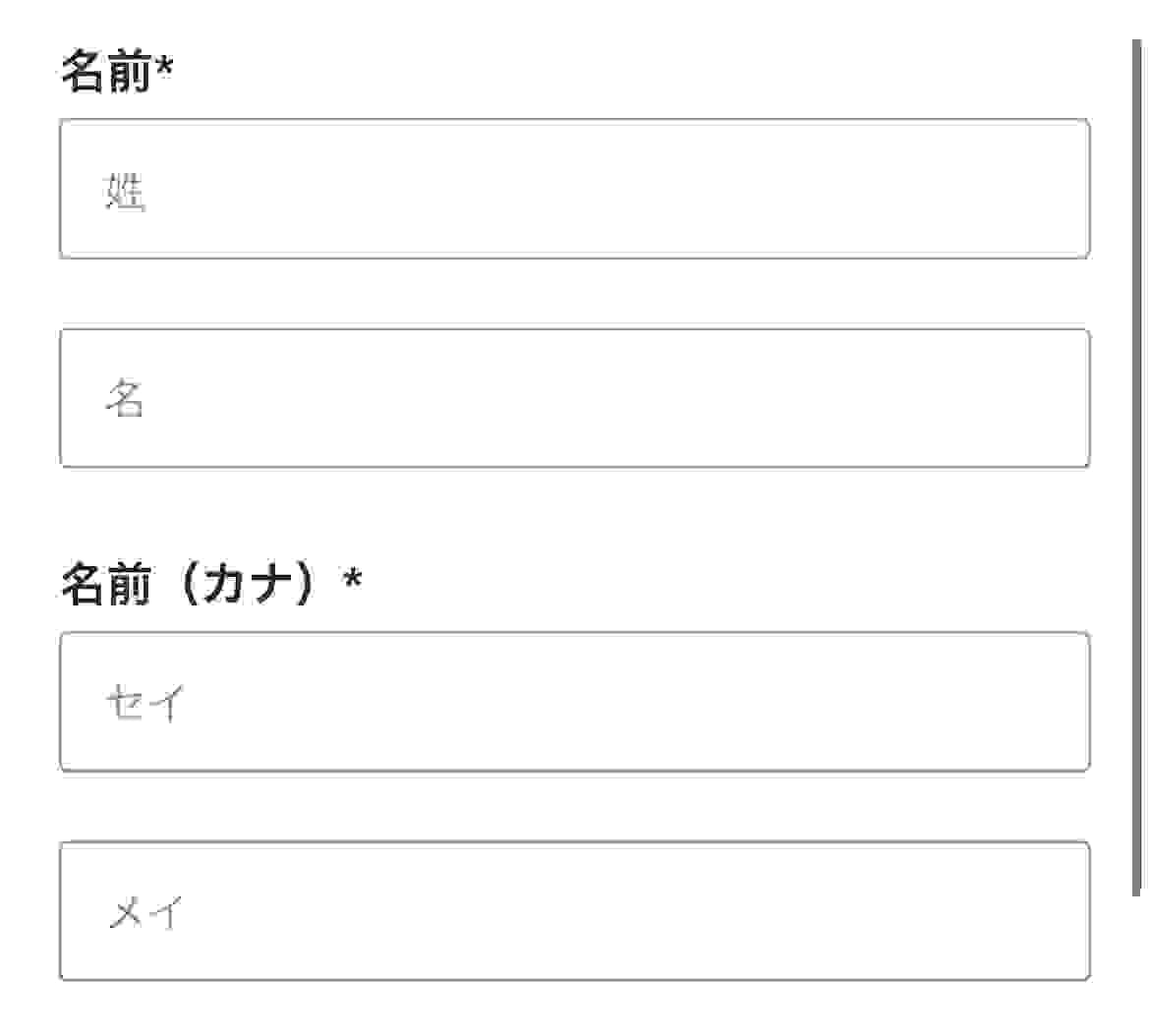
Task: Click the セイ placeholder text
Action: 145,703
